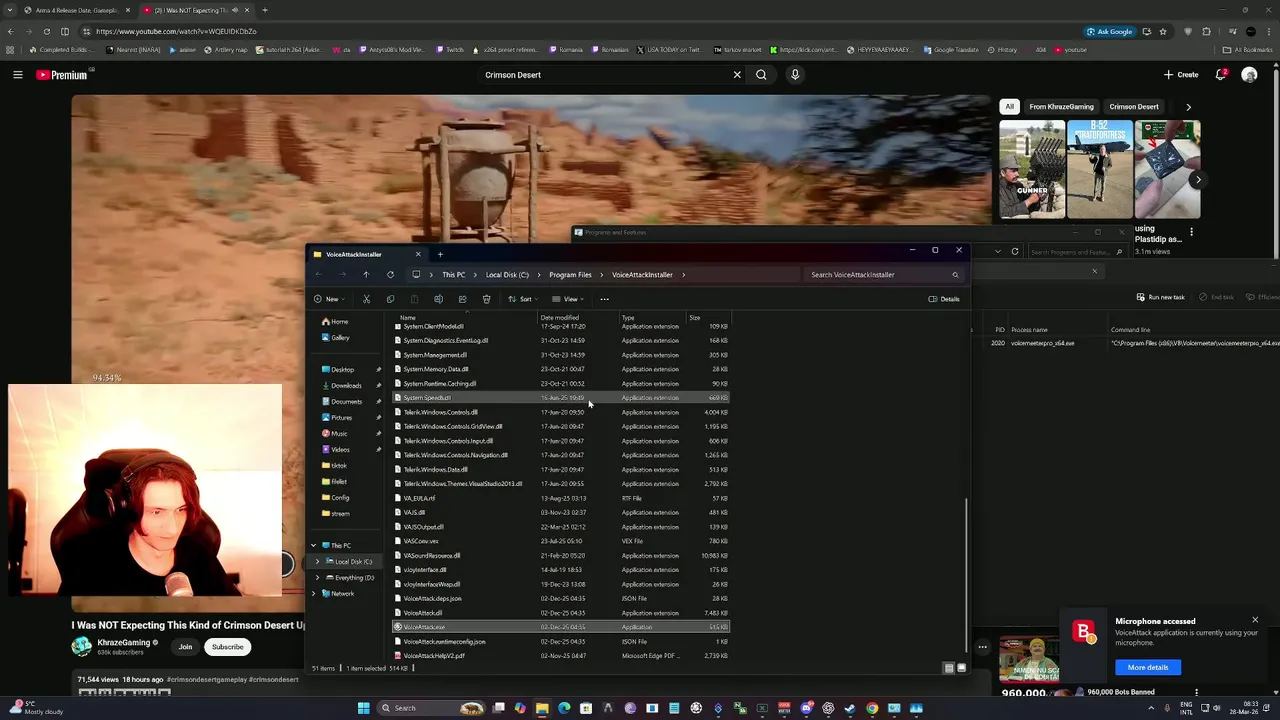This screenshot has height=720, width=1280.
Task: Open a new File Explorer tab
Action: point(440,254)
